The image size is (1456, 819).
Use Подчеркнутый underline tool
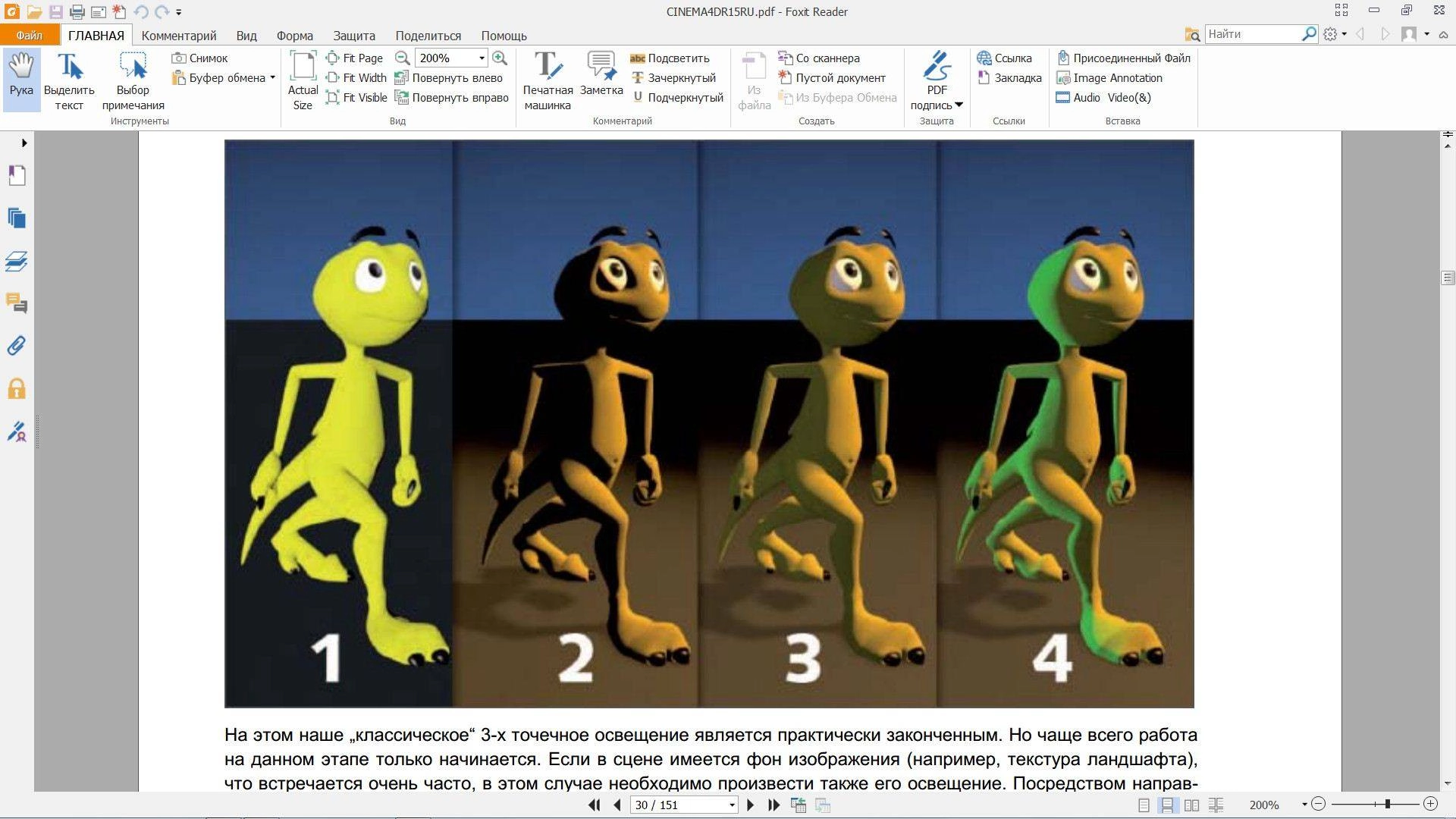coord(677,97)
